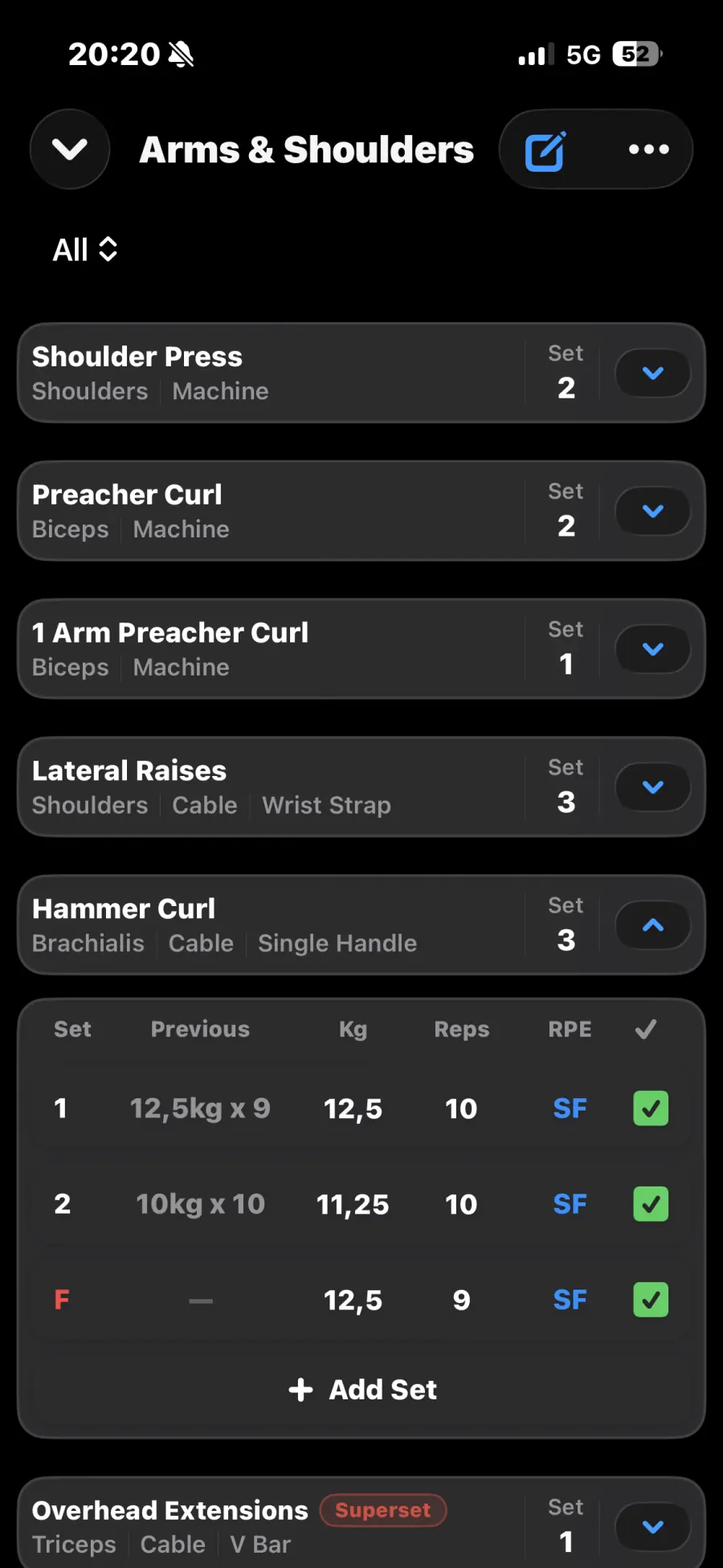The width and height of the screenshot is (723, 1568).
Task: Open the All filter dropdown
Action: pyautogui.click(x=85, y=250)
